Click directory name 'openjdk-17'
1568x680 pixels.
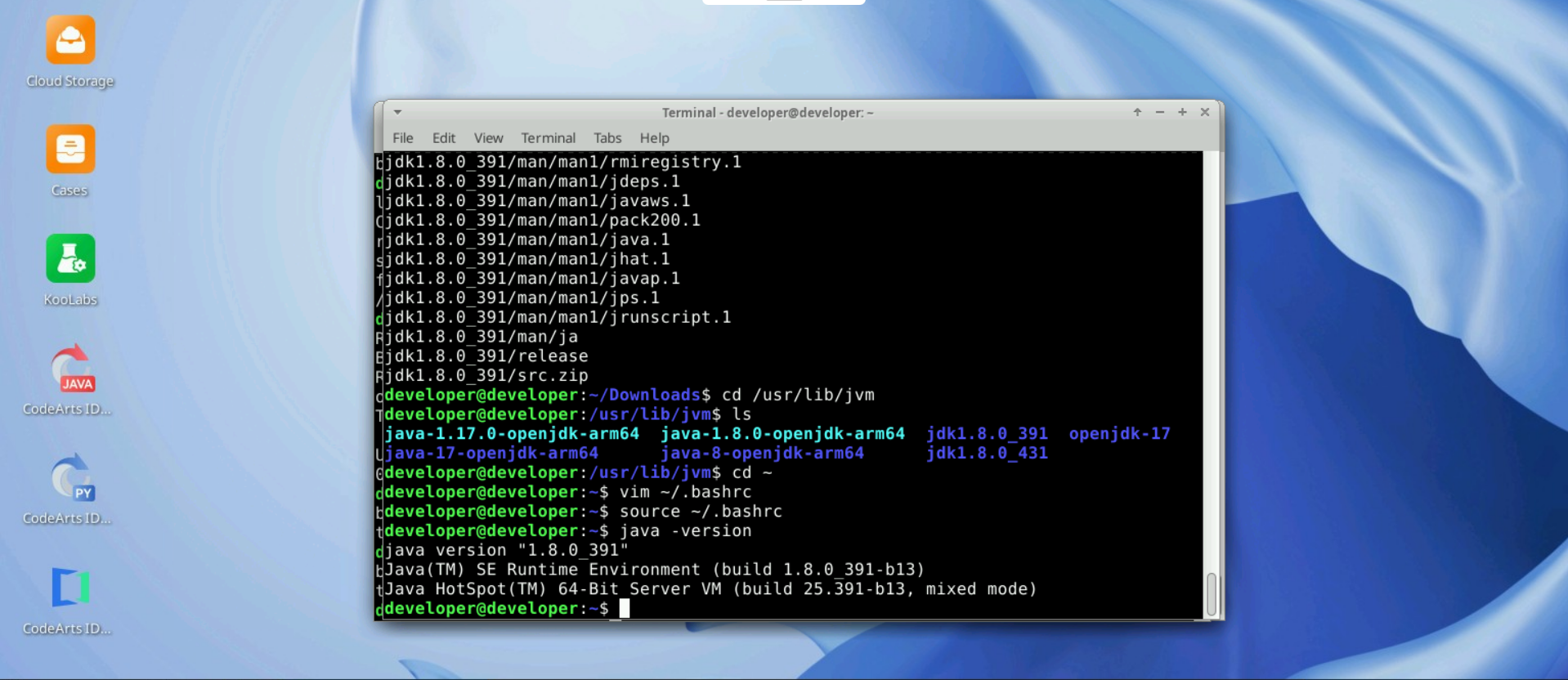pyautogui.click(x=1120, y=434)
